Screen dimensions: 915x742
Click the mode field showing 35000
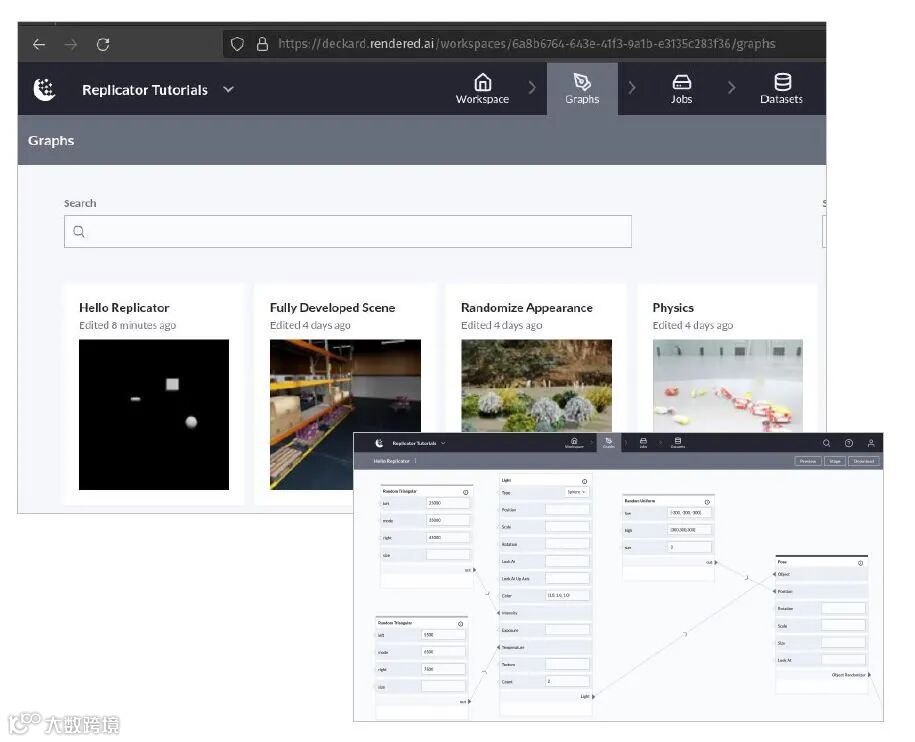click(x=448, y=520)
